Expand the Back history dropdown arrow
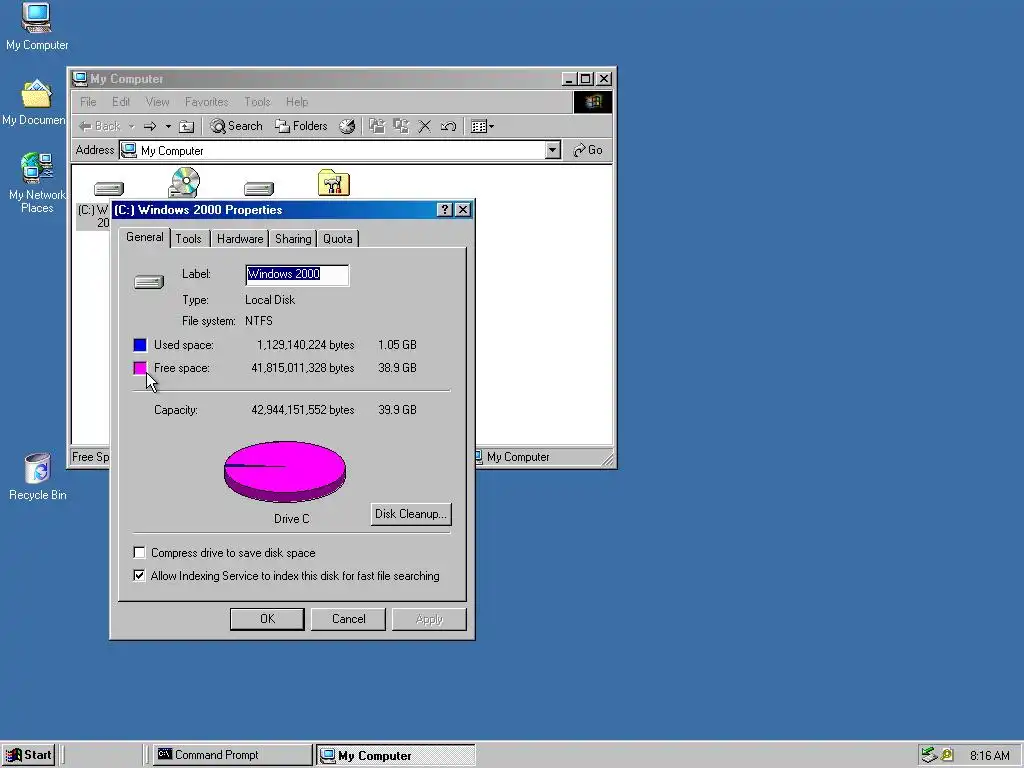1024x768 pixels. coord(131,126)
